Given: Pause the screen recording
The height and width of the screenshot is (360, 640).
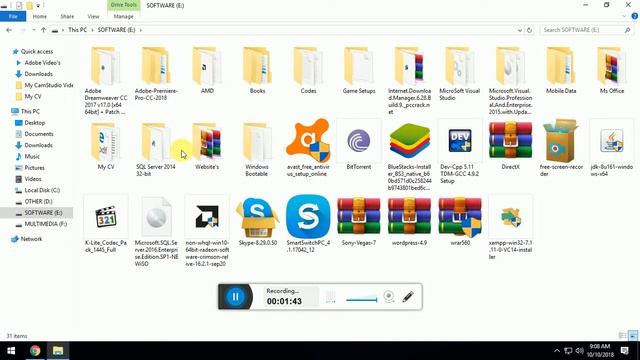Looking at the screenshot, I should [236, 296].
